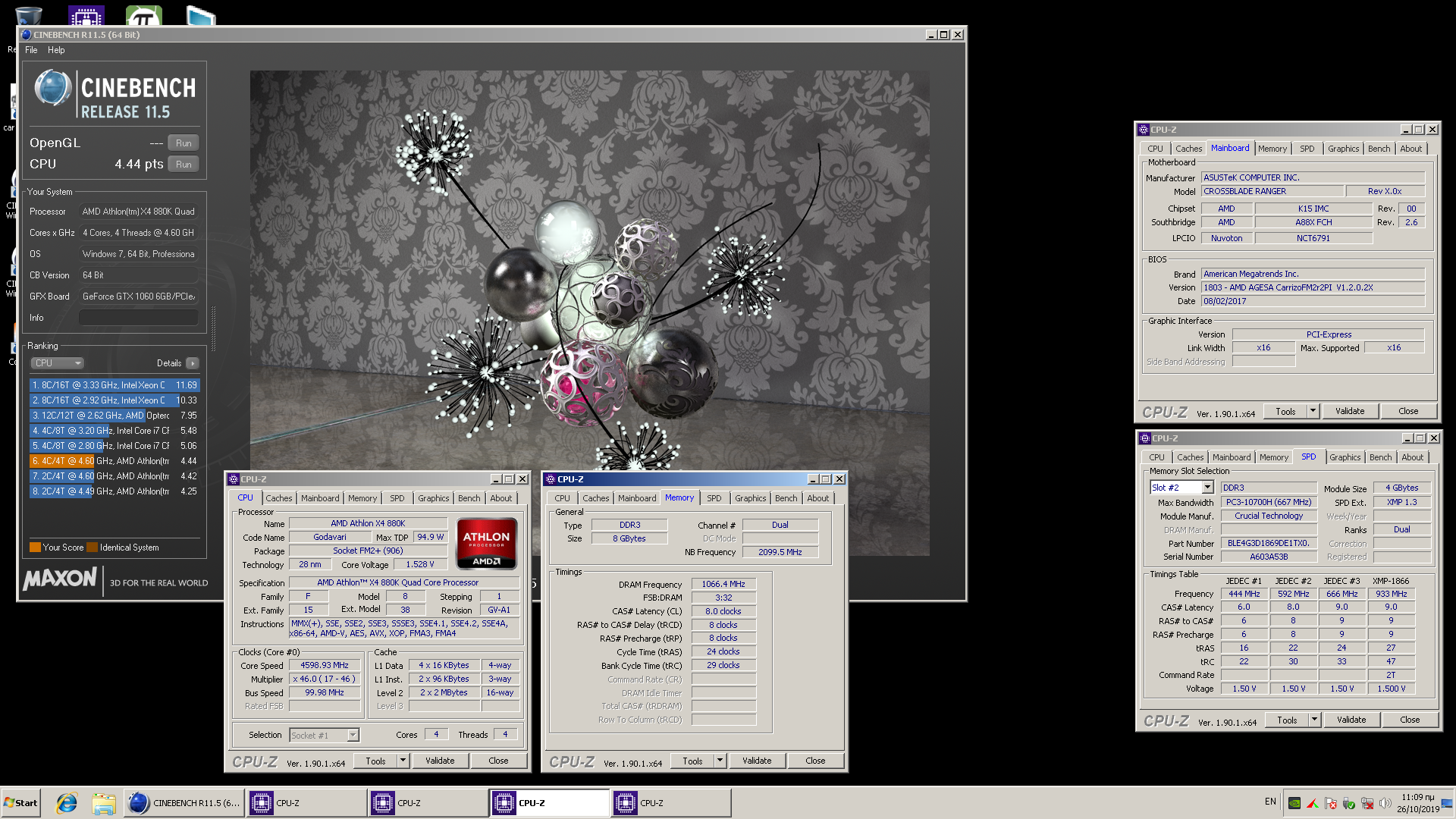Click Close in the CPU-Z Mainboard window

(1408, 411)
